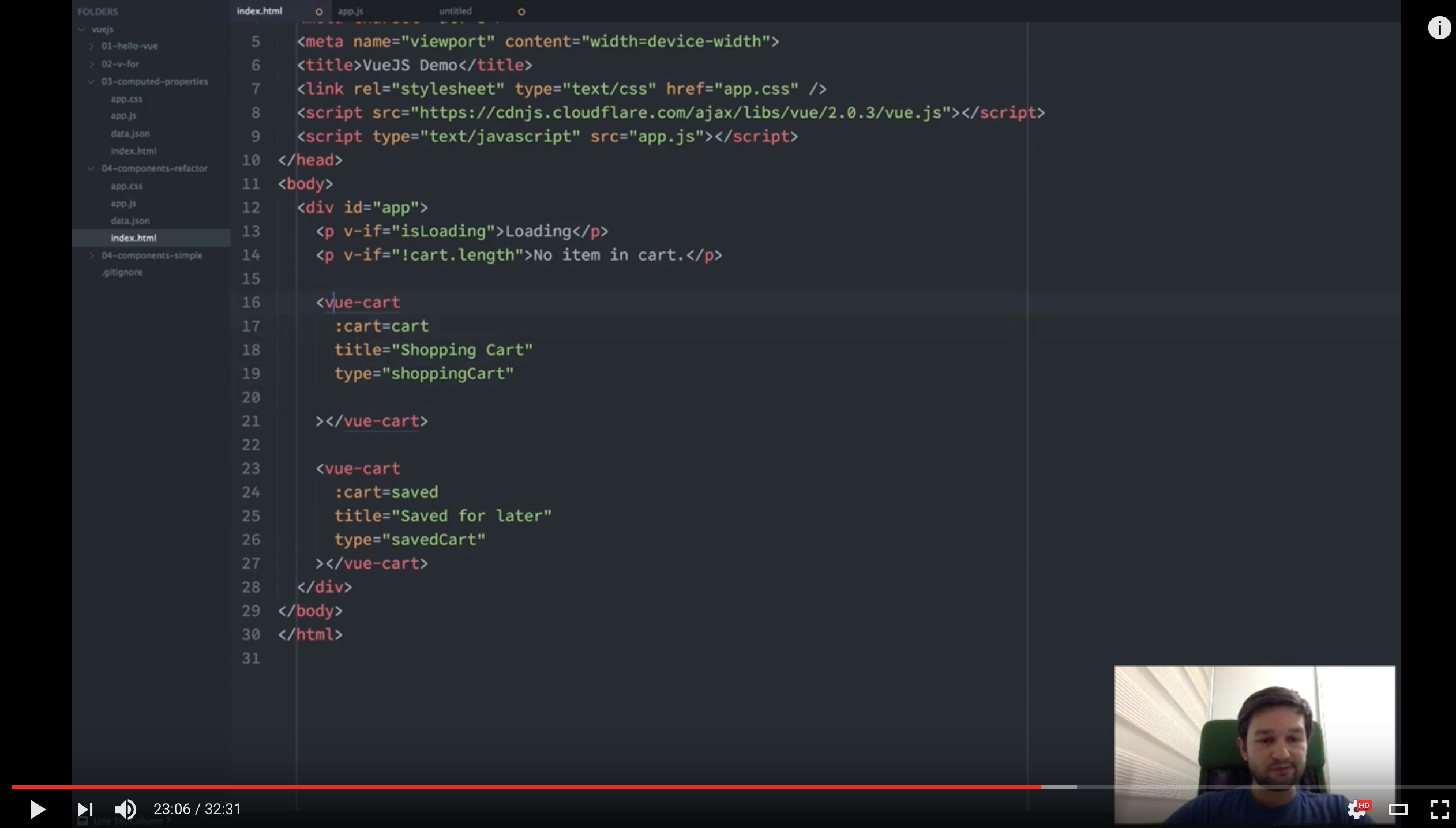
Task: Open data.json in 04-components-refactor
Action: click(130, 221)
